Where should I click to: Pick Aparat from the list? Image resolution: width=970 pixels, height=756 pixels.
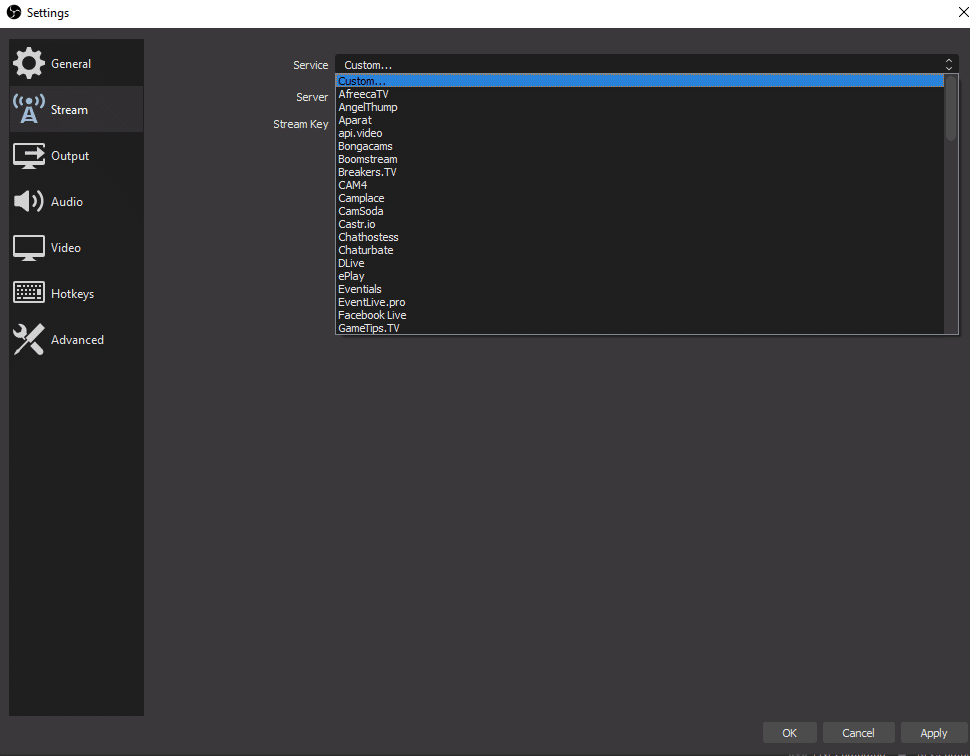pos(640,120)
